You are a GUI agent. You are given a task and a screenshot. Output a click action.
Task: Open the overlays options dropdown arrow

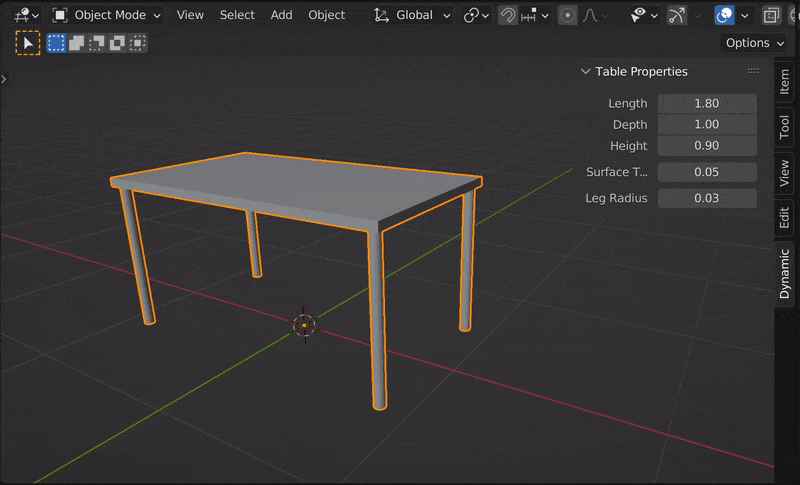pyautogui.click(x=744, y=15)
